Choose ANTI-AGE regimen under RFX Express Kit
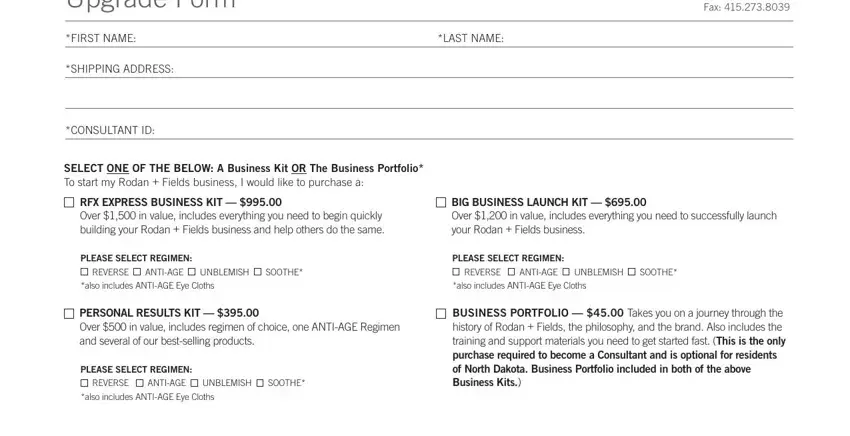850x436 pixels. coord(137,272)
